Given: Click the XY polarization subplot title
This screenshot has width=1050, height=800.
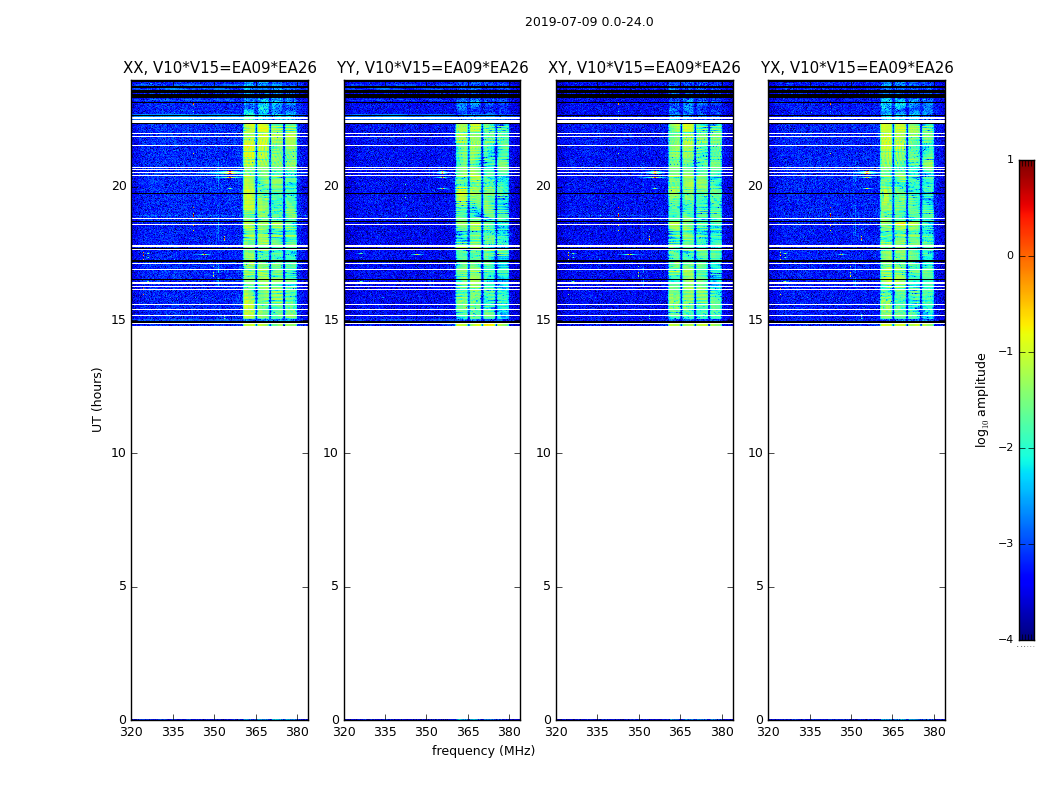Looking at the screenshot, I should click(644, 68).
